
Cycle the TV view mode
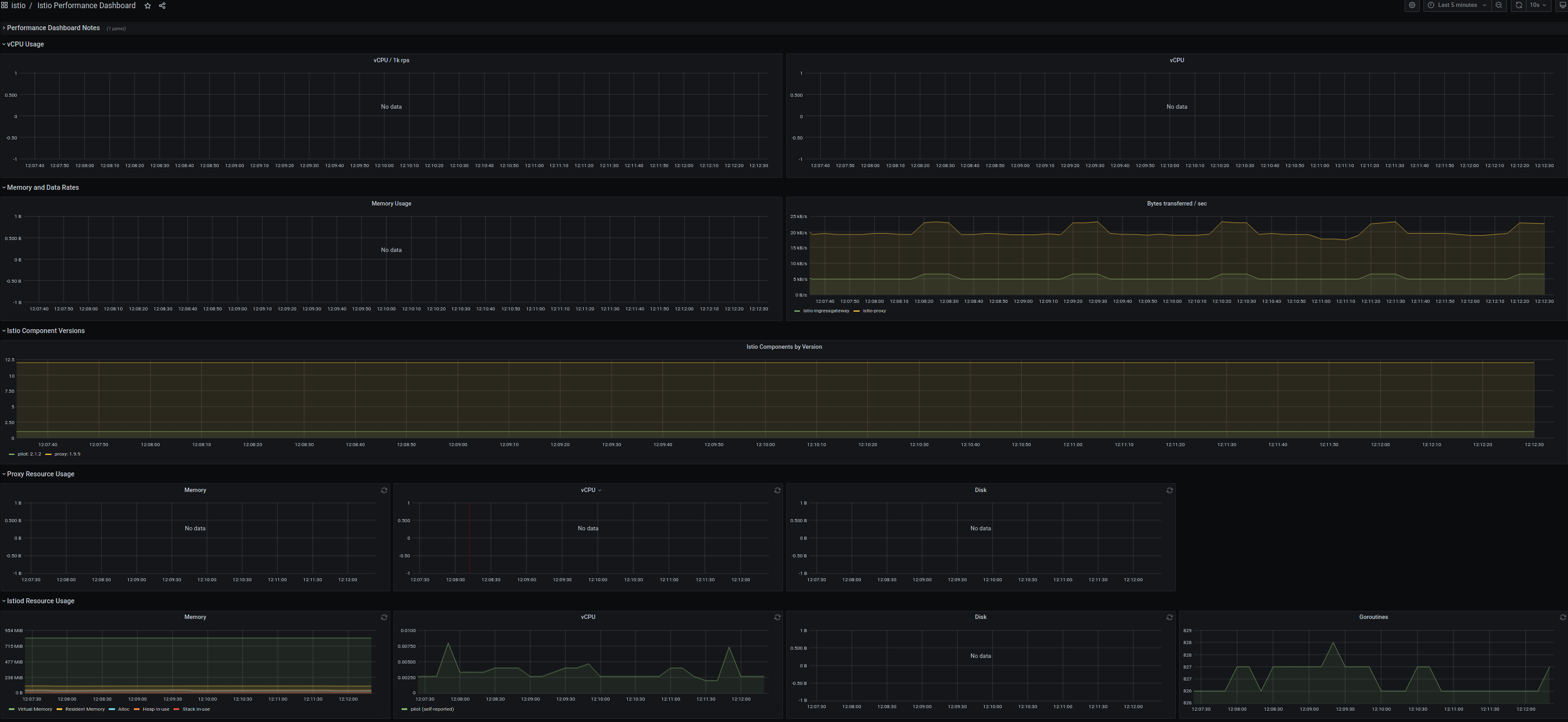1562,5
